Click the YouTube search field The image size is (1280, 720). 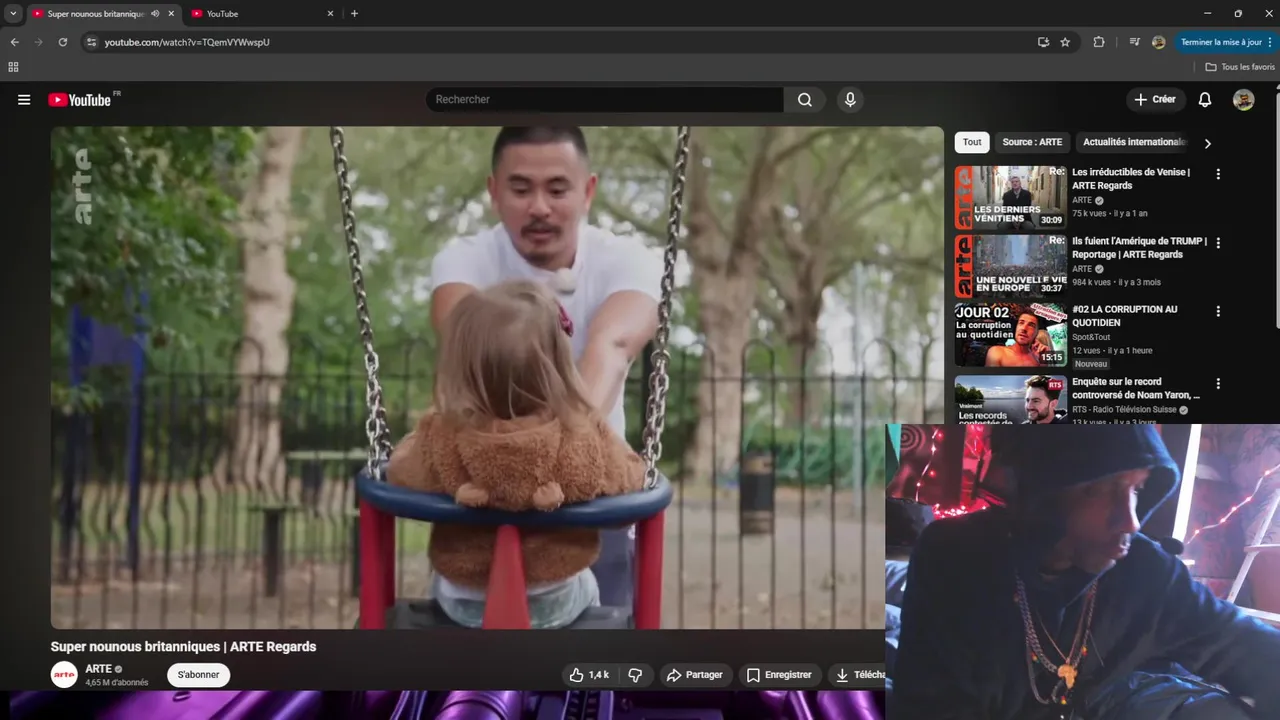tap(605, 100)
